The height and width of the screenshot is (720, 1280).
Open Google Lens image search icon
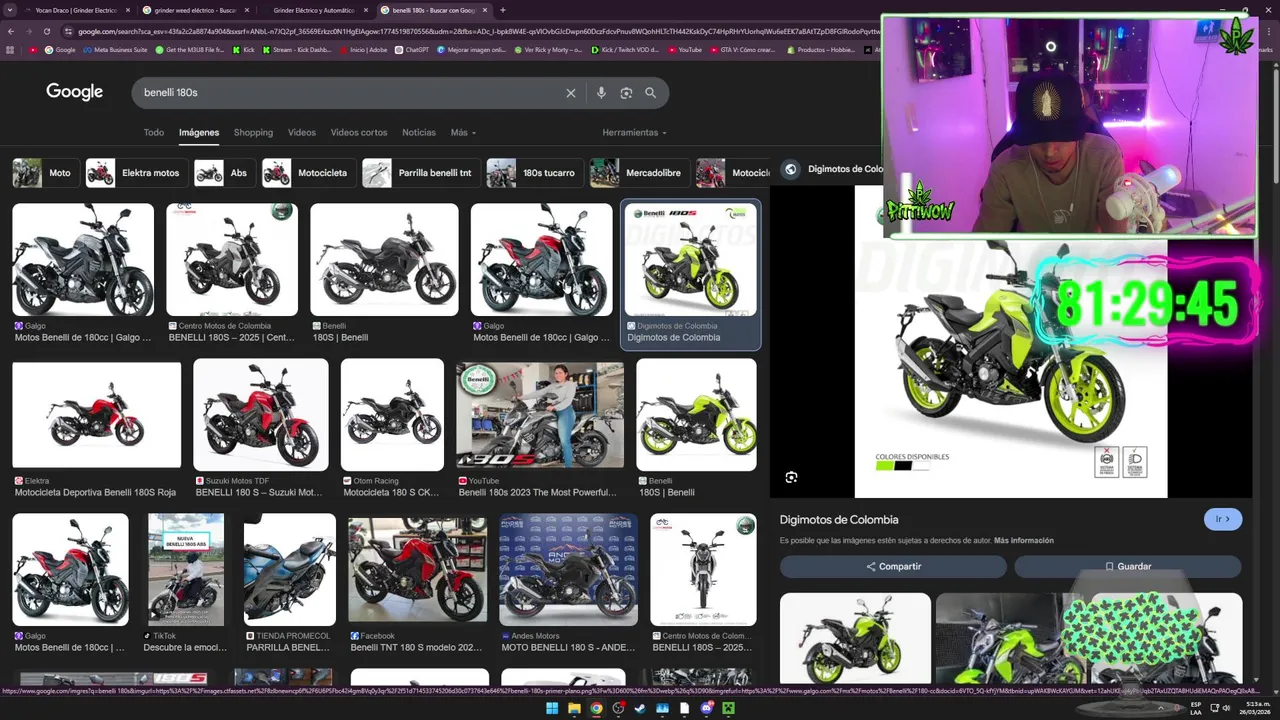click(626, 93)
